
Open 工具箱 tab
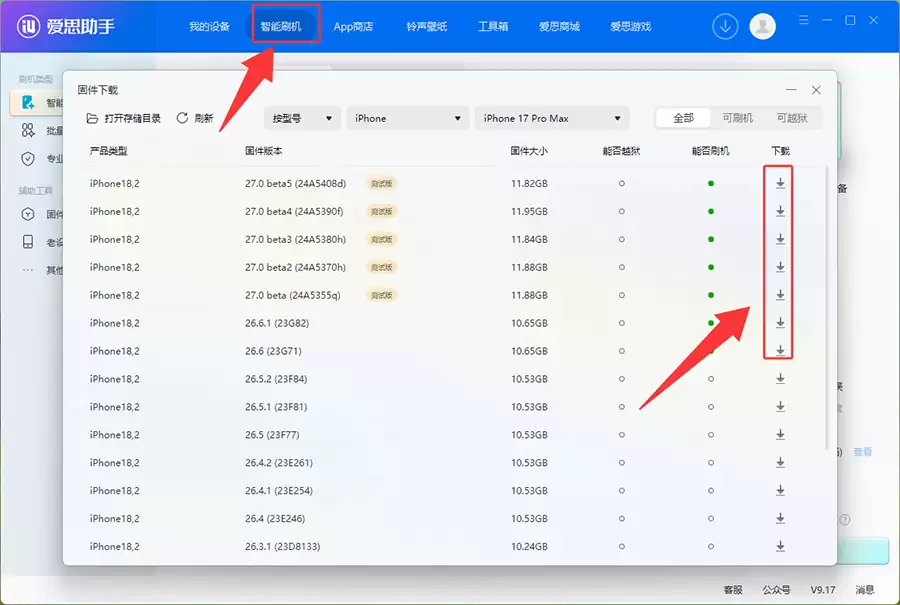point(493,26)
